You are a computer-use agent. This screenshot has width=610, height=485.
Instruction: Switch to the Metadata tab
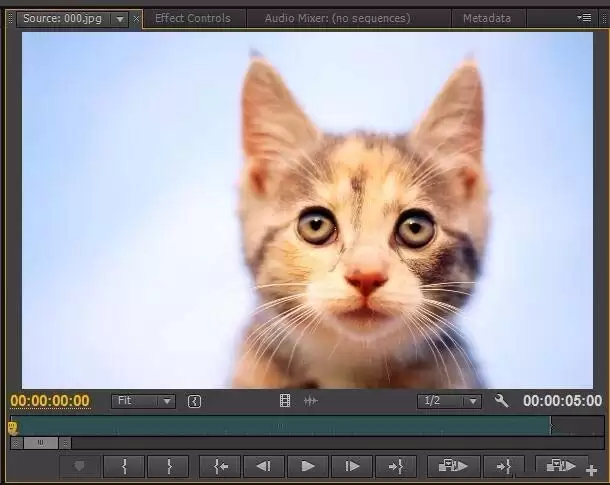point(487,18)
